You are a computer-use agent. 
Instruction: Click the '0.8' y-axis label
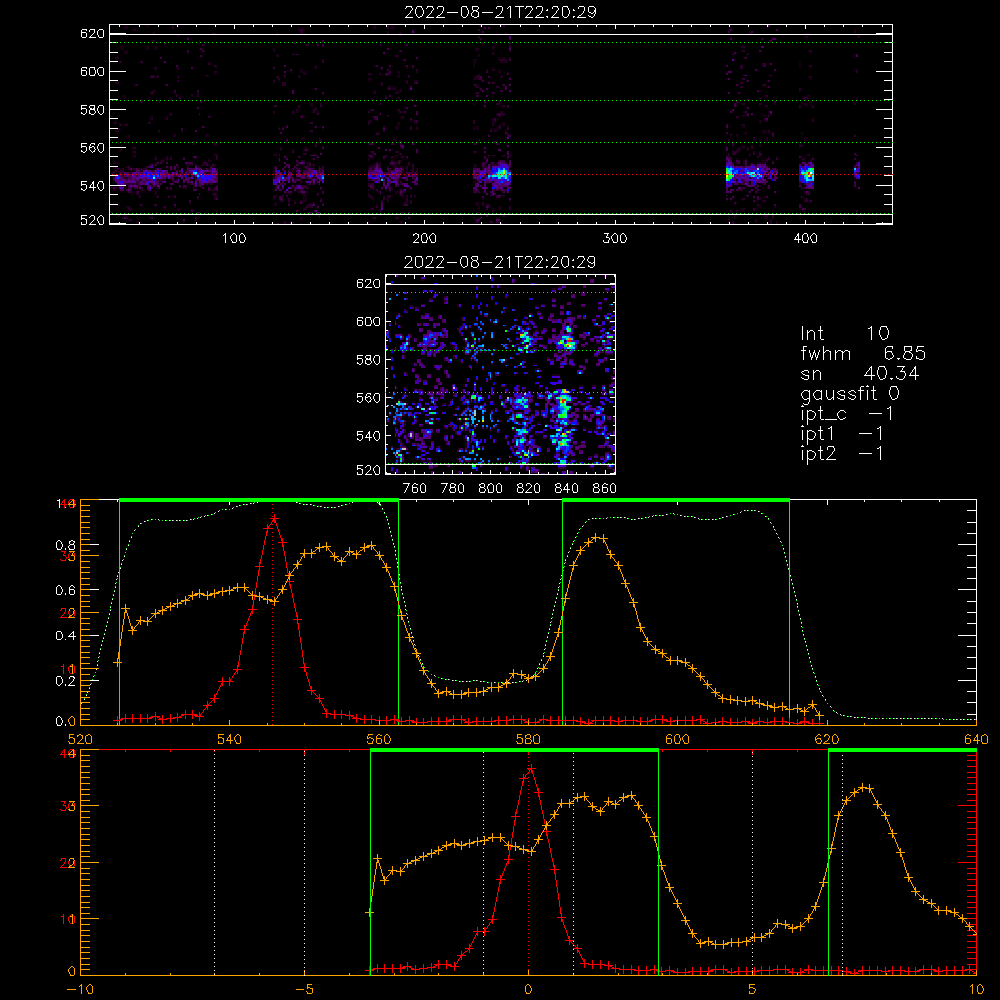(66, 546)
